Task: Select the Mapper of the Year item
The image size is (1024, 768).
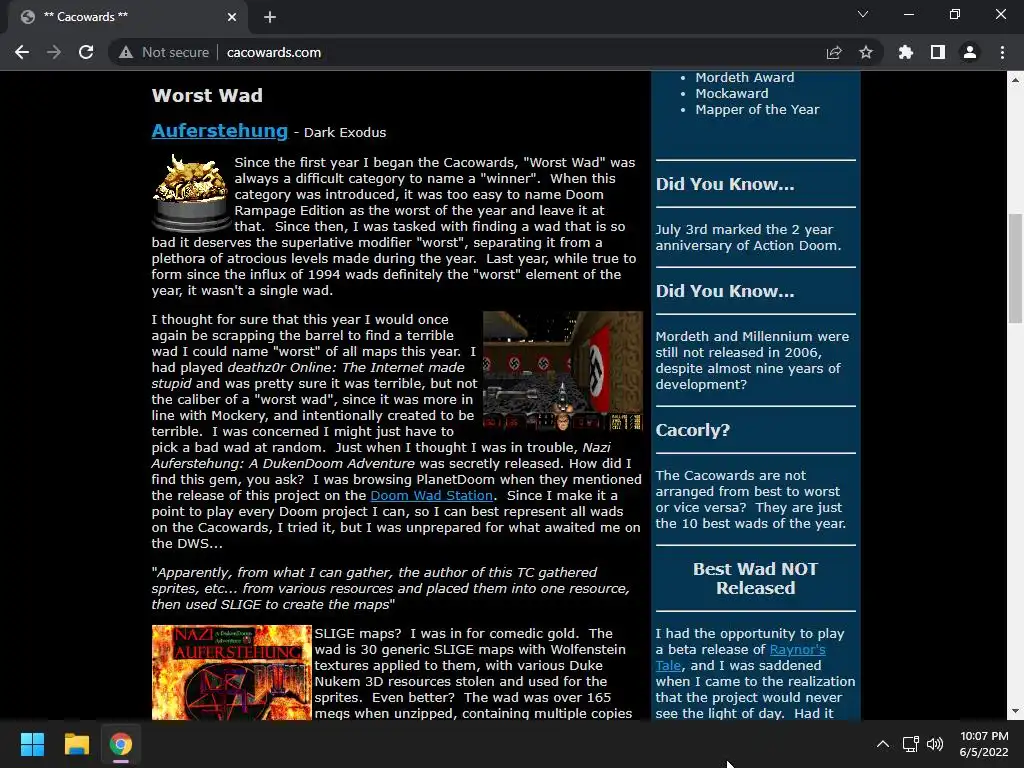Action: tap(757, 110)
